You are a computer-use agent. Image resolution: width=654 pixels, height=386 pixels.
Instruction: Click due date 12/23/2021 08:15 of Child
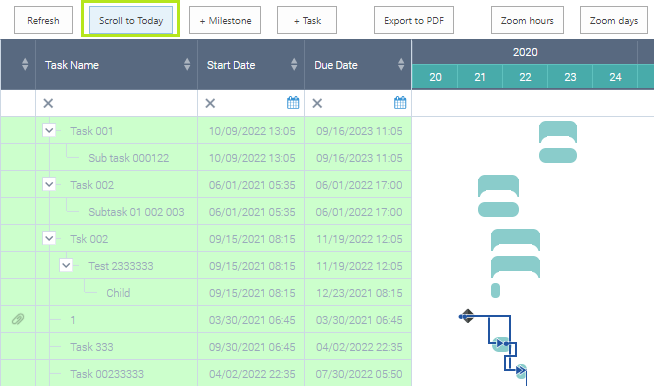pyautogui.click(x=359, y=293)
